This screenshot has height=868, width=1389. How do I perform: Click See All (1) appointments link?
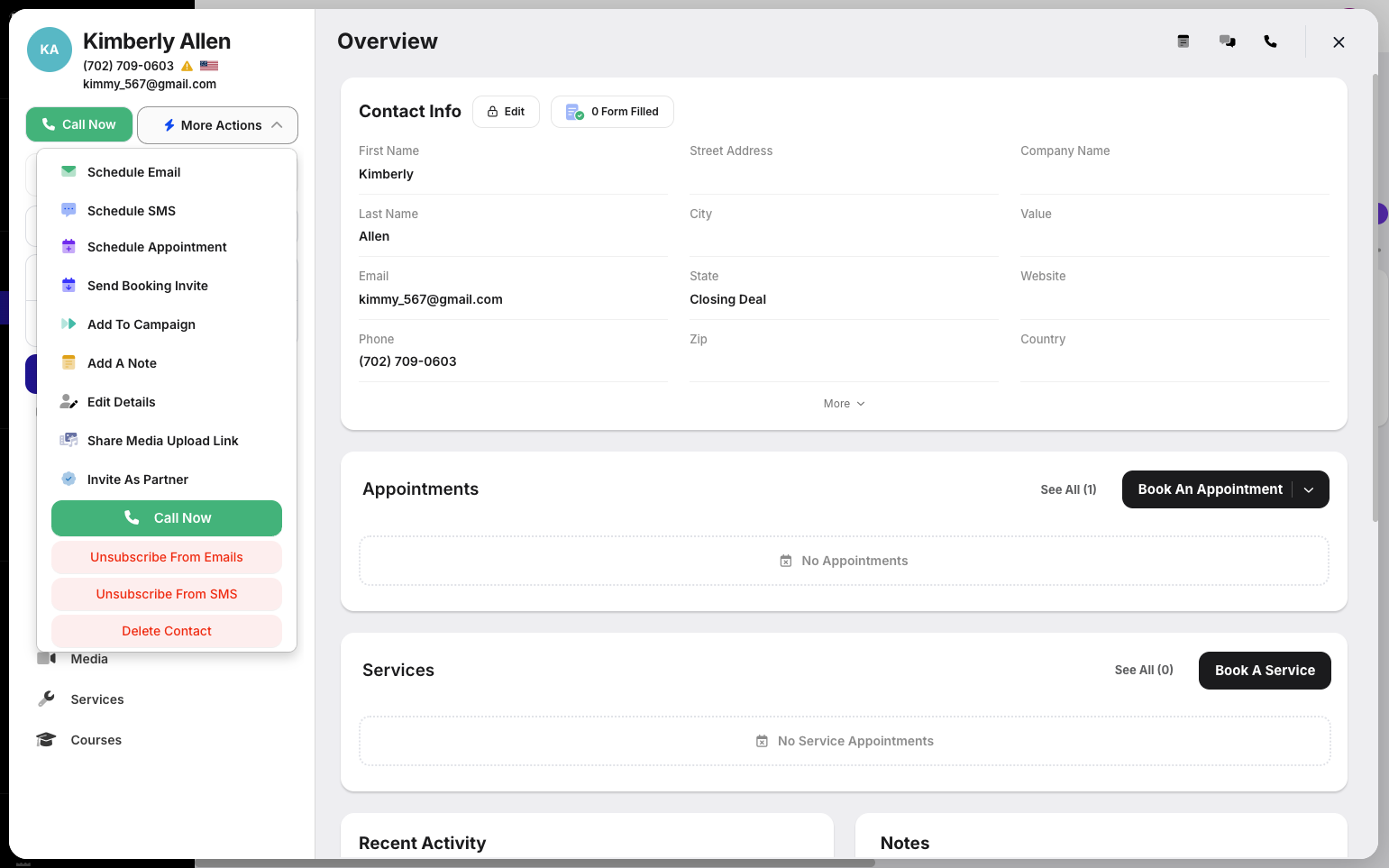pyautogui.click(x=1068, y=489)
